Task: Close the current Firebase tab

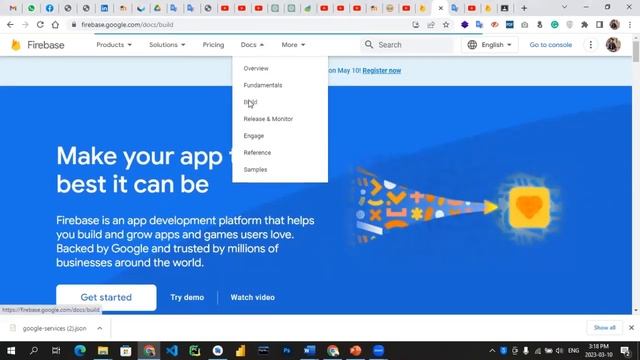Action: coord(440,8)
